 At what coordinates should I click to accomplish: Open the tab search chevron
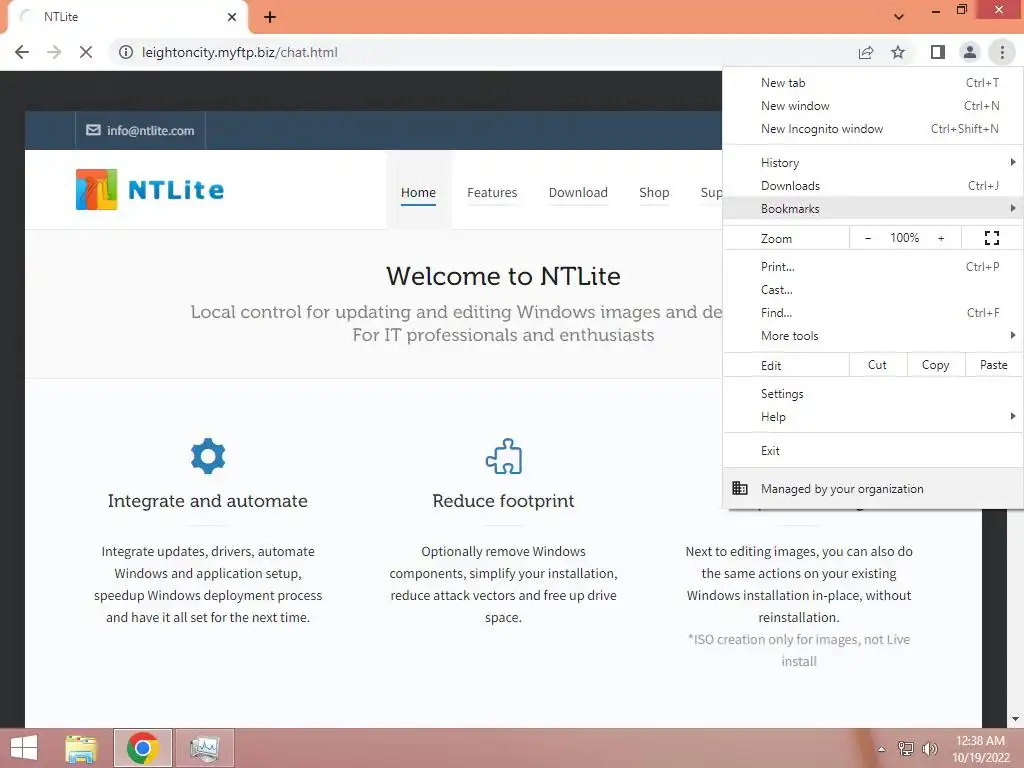(x=899, y=17)
